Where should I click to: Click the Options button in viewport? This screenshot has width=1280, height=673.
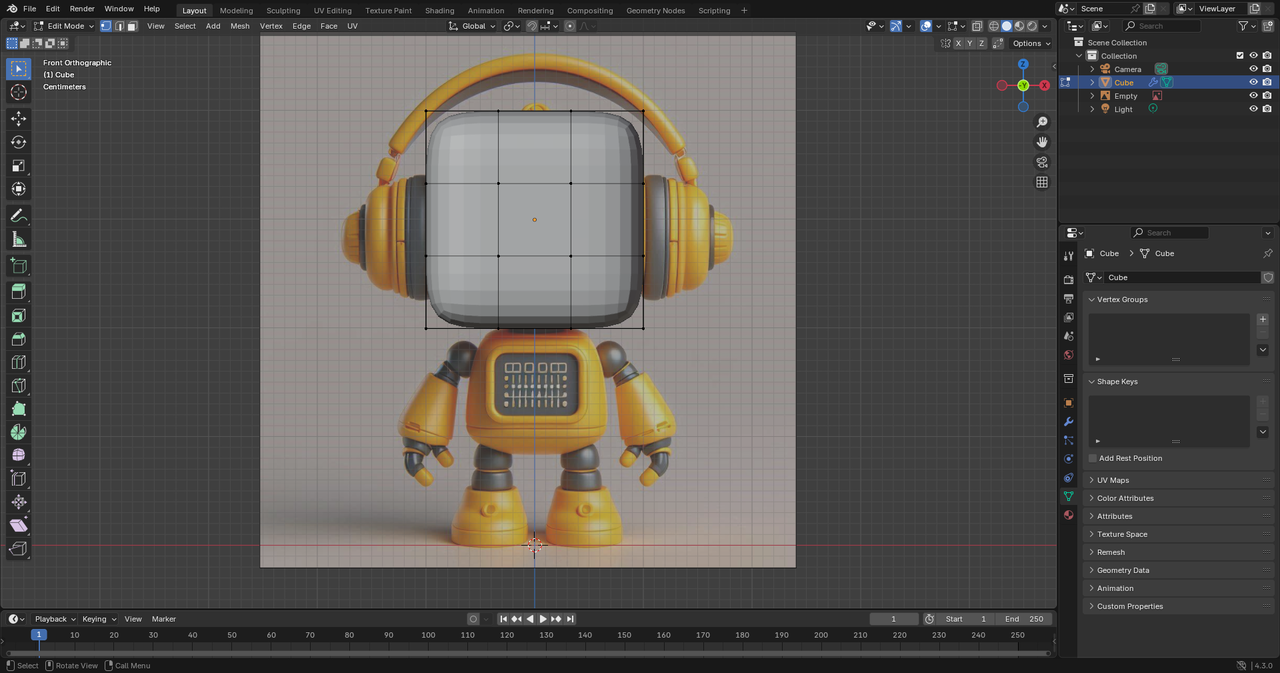1030,43
